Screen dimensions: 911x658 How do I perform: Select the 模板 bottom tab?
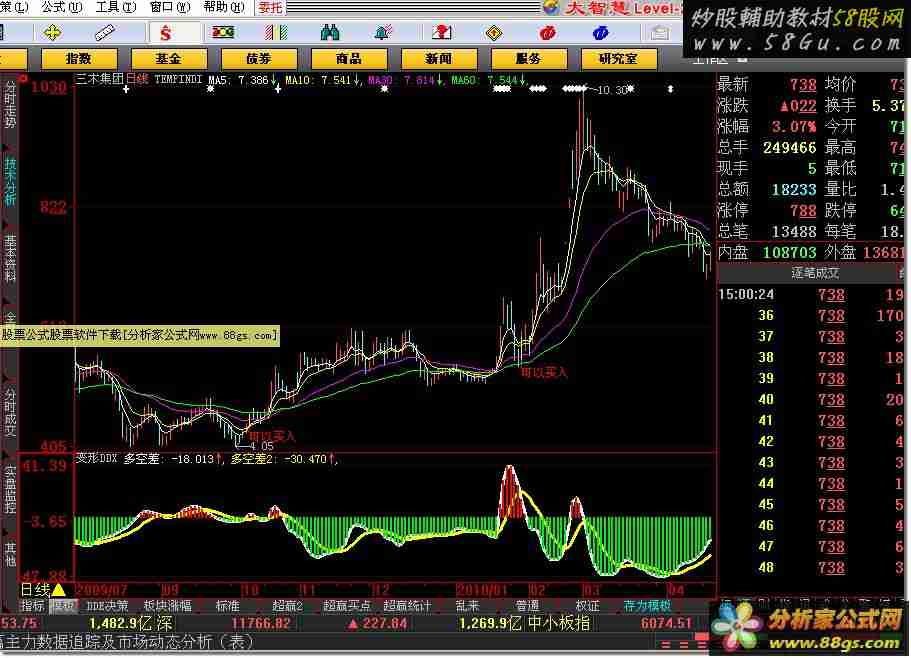[63, 606]
